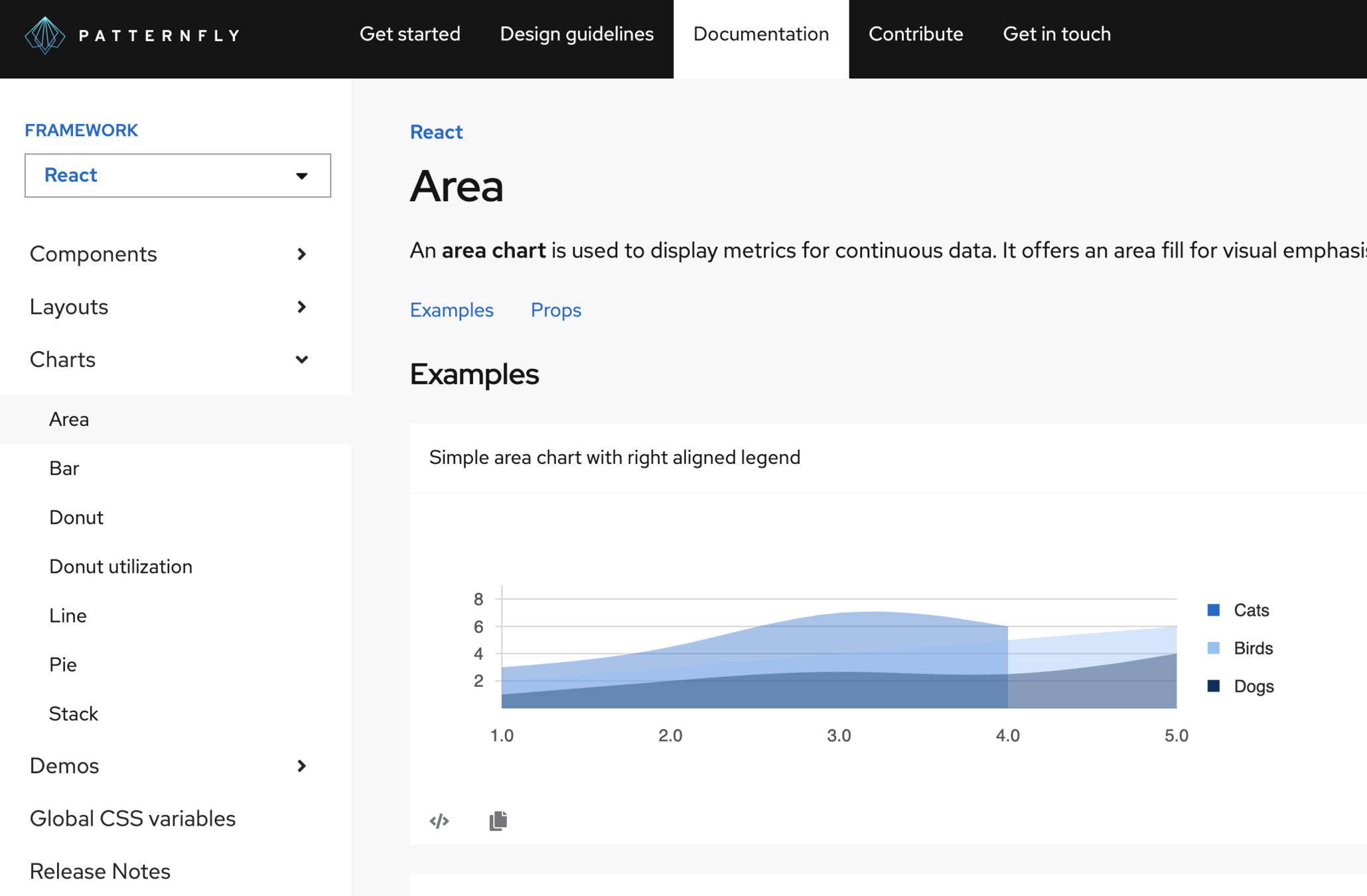The width and height of the screenshot is (1367, 896).
Task: Open the Contribute page
Action: [x=915, y=35]
